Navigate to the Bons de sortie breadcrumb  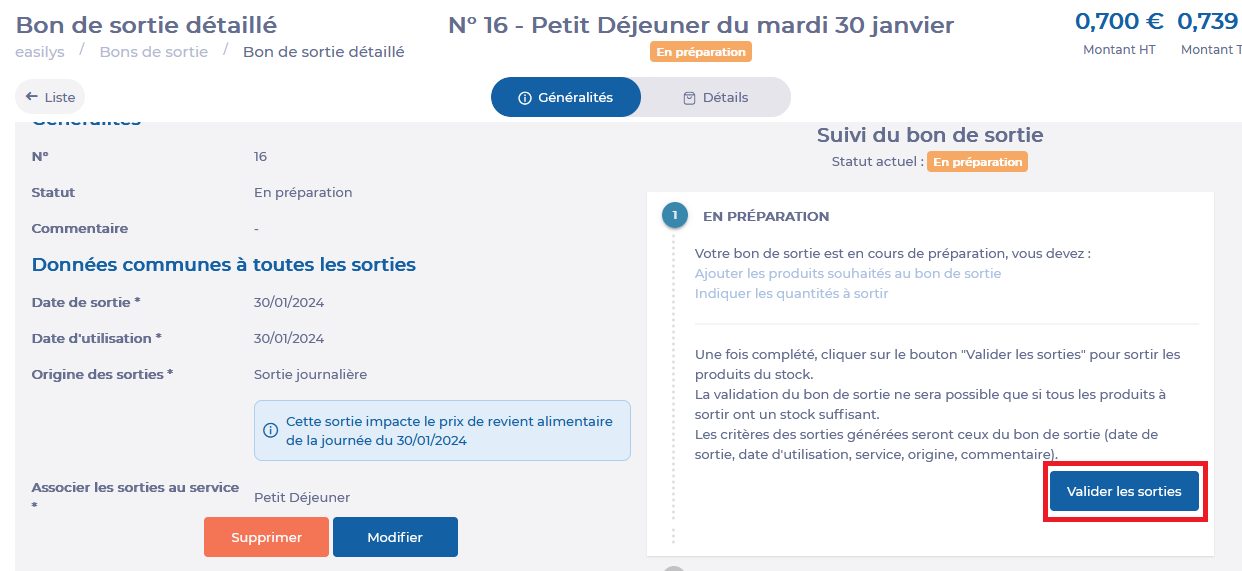(154, 51)
